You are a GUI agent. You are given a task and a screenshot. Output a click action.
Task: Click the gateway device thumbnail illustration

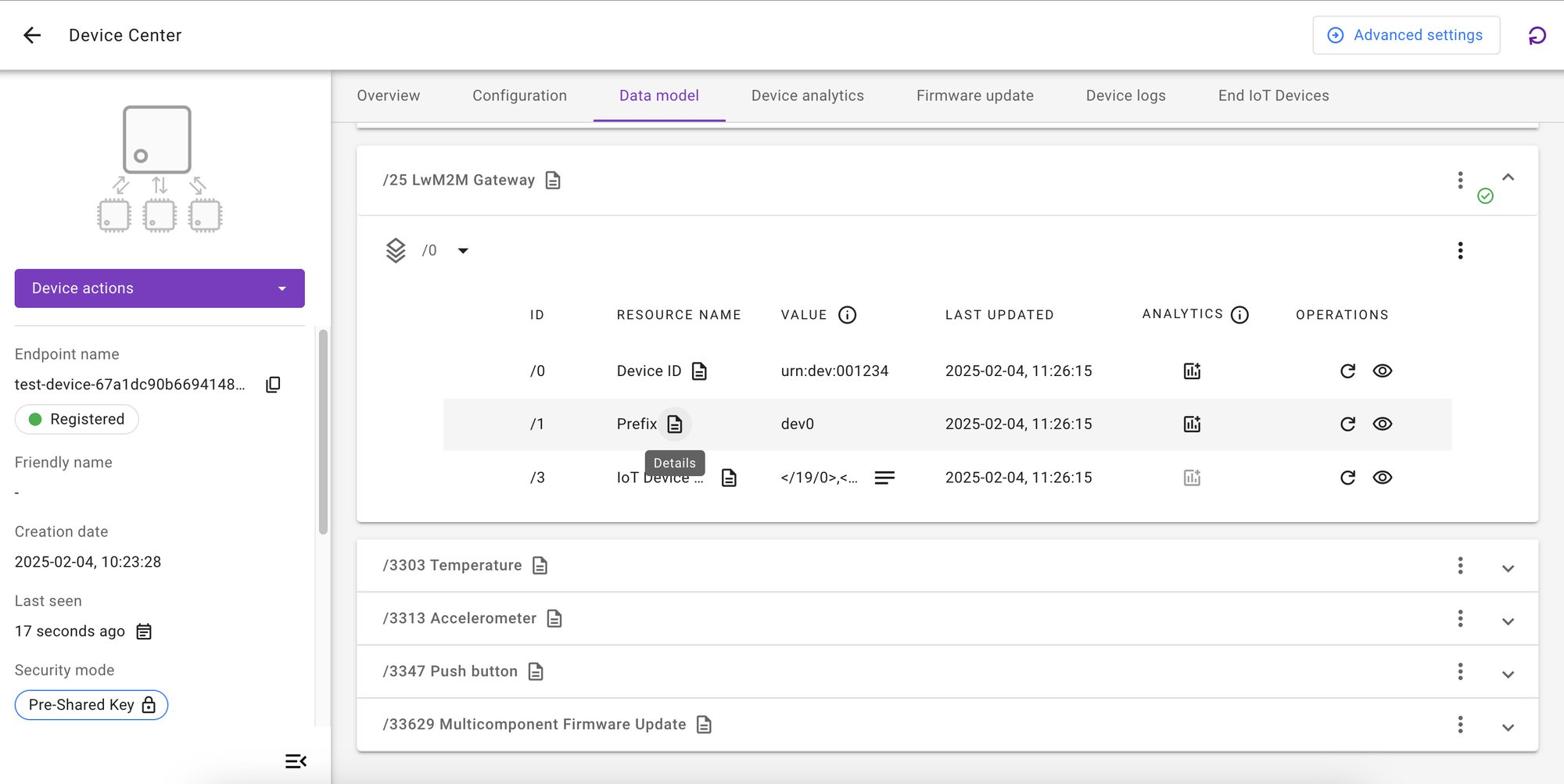pyautogui.click(x=159, y=170)
